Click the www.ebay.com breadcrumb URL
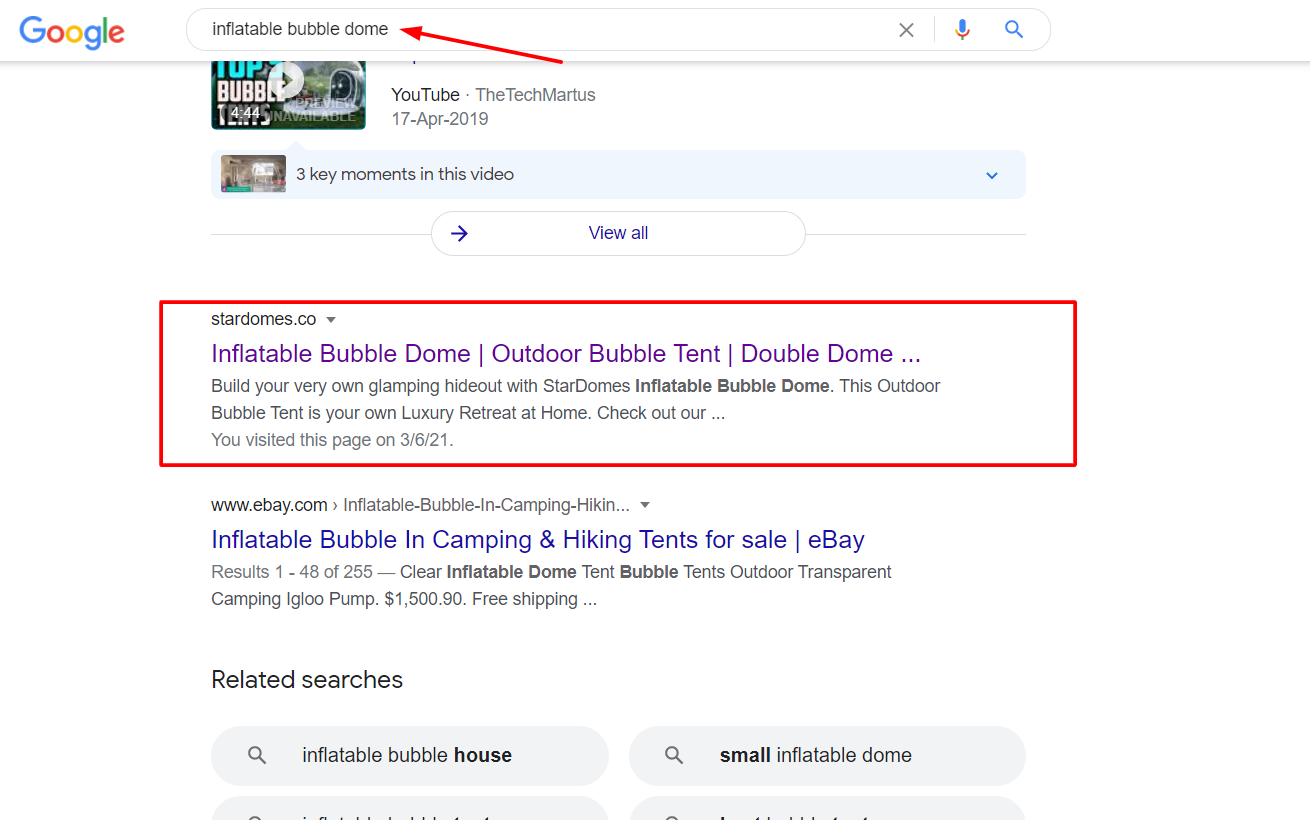Image resolution: width=1310 pixels, height=820 pixels. coord(269,505)
